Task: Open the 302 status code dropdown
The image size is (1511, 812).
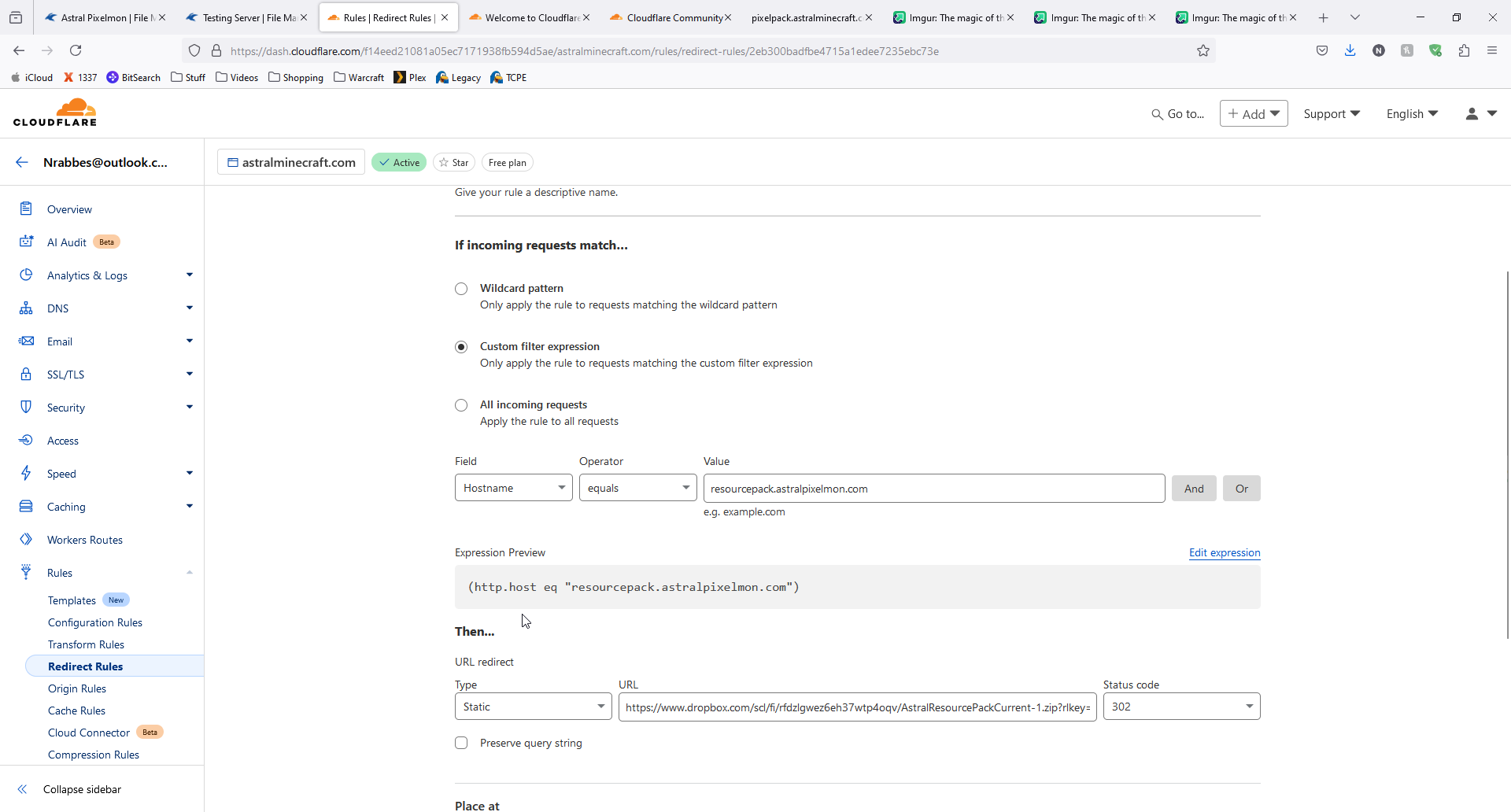Action: [x=1181, y=707]
